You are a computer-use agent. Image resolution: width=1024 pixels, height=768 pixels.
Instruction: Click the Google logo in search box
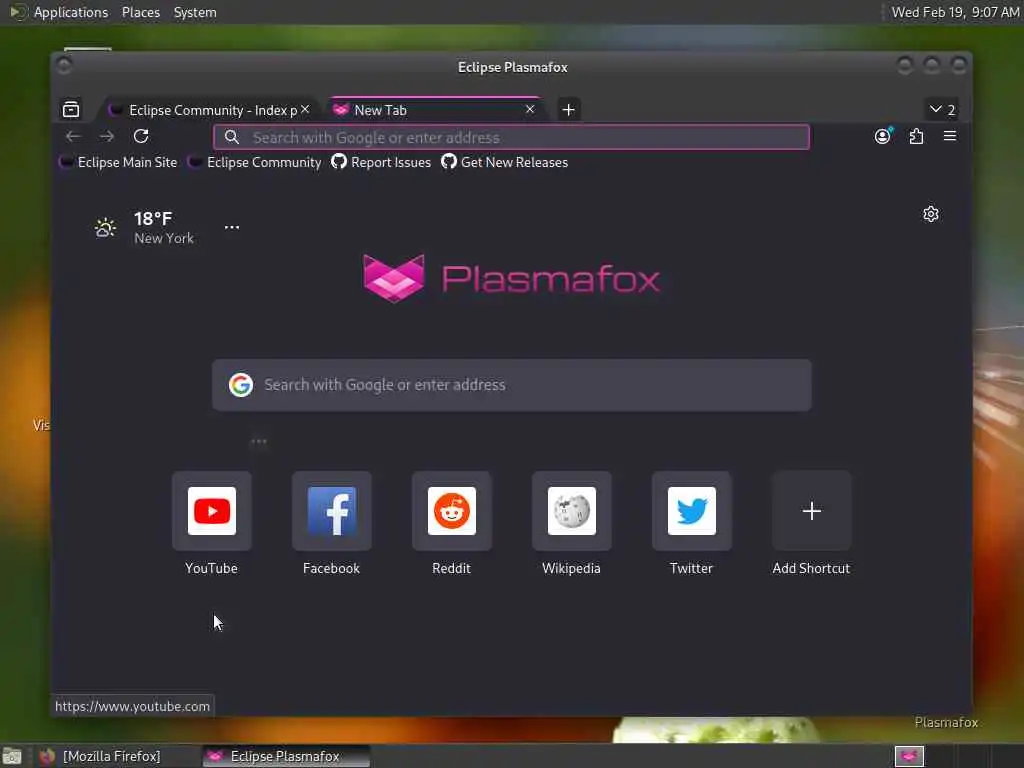241,385
